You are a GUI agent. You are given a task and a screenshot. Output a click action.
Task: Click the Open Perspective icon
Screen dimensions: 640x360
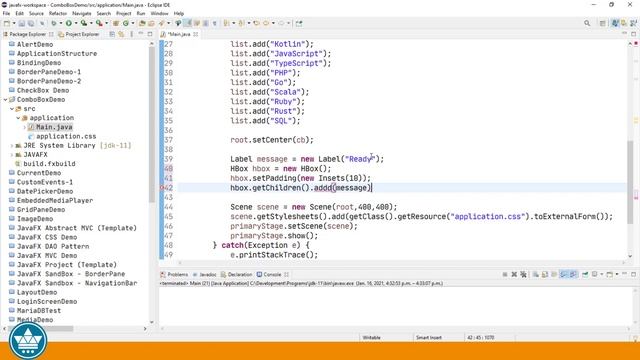[602, 23]
